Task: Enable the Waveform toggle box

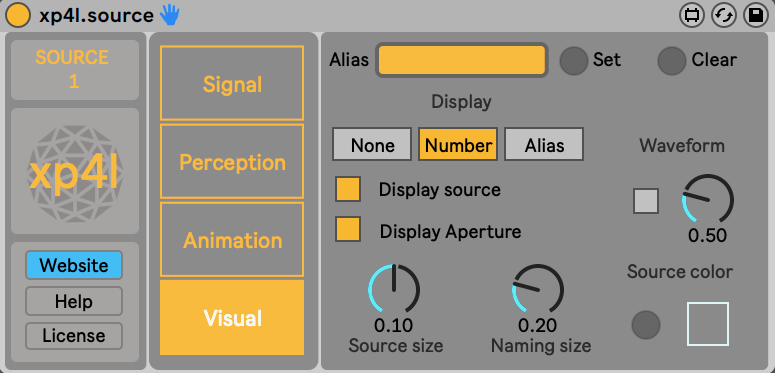Action: pyautogui.click(x=646, y=201)
